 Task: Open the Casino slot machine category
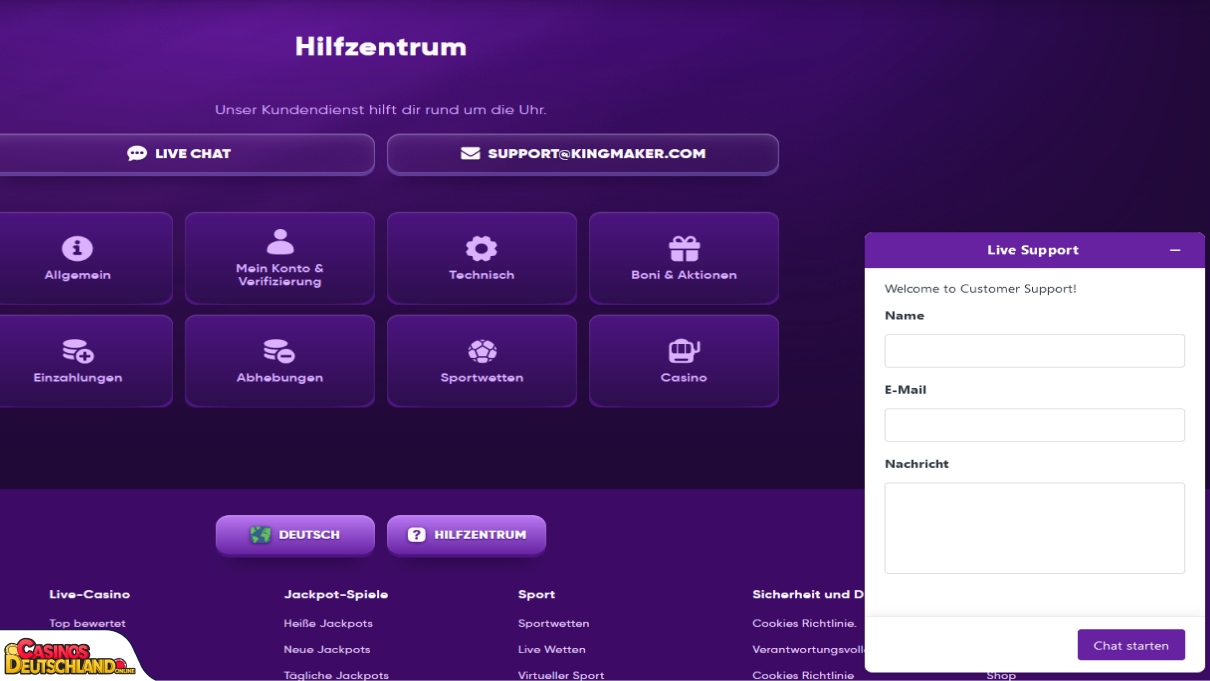click(684, 361)
